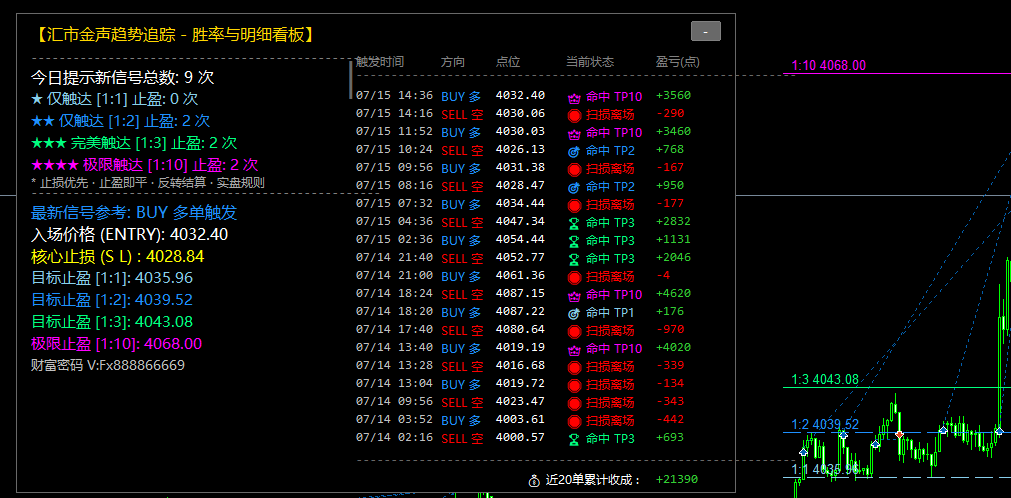1011x498 pixels.
Task: Click the 极限止盈 [1:10]: 4068.00 line
Action: coord(117,343)
